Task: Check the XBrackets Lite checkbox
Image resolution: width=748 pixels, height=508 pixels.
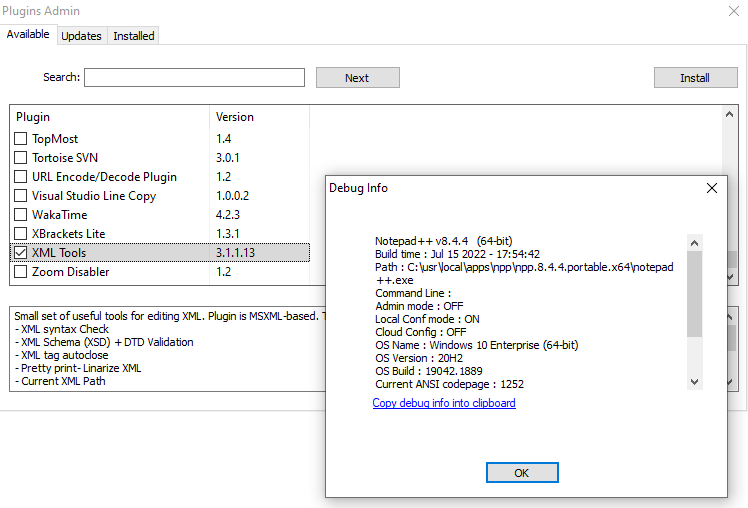Action: [x=21, y=234]
